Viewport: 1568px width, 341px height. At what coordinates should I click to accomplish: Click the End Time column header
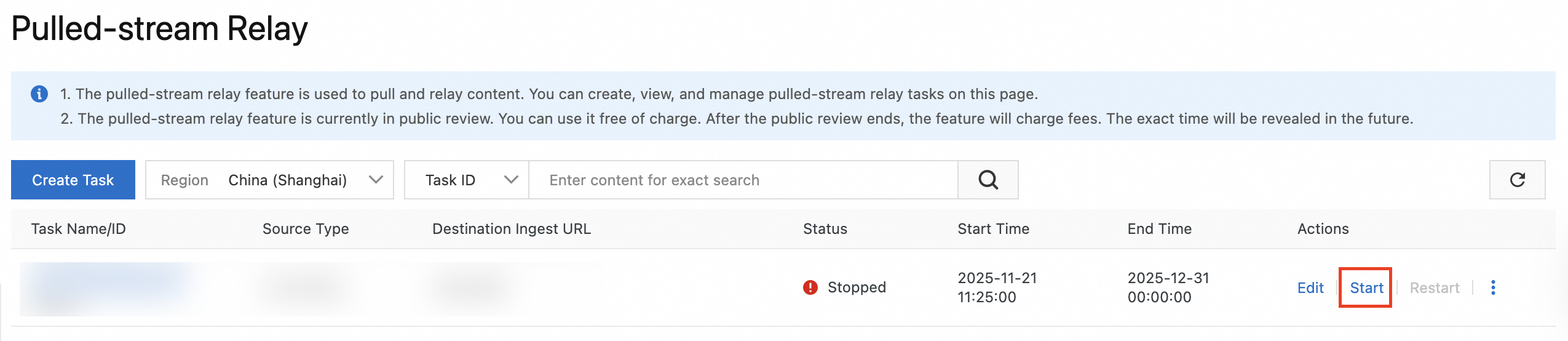pyautogui.click(x=1159, y=229)
